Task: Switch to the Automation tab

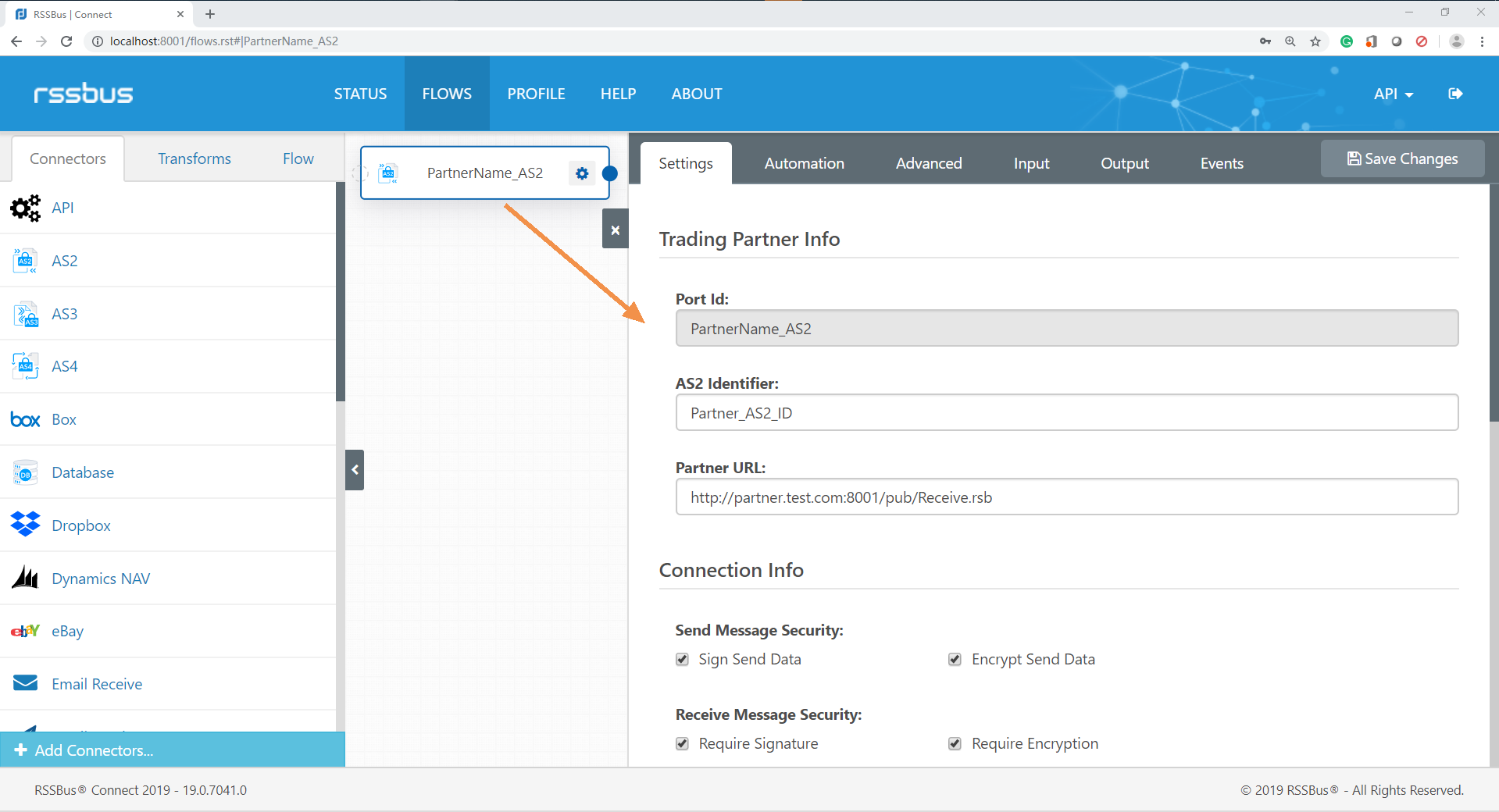Action: coord(804,163)
